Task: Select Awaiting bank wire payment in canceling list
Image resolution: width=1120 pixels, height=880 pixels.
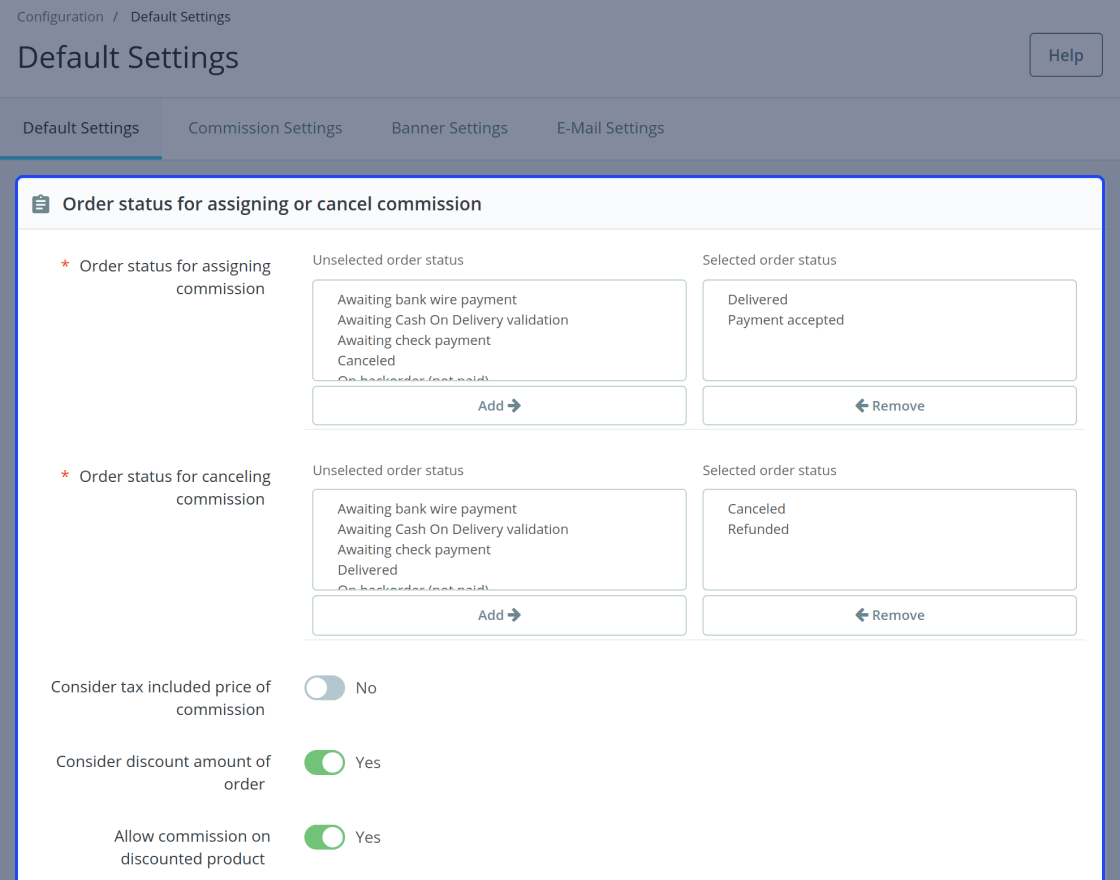Action: [x=427, y=509]
